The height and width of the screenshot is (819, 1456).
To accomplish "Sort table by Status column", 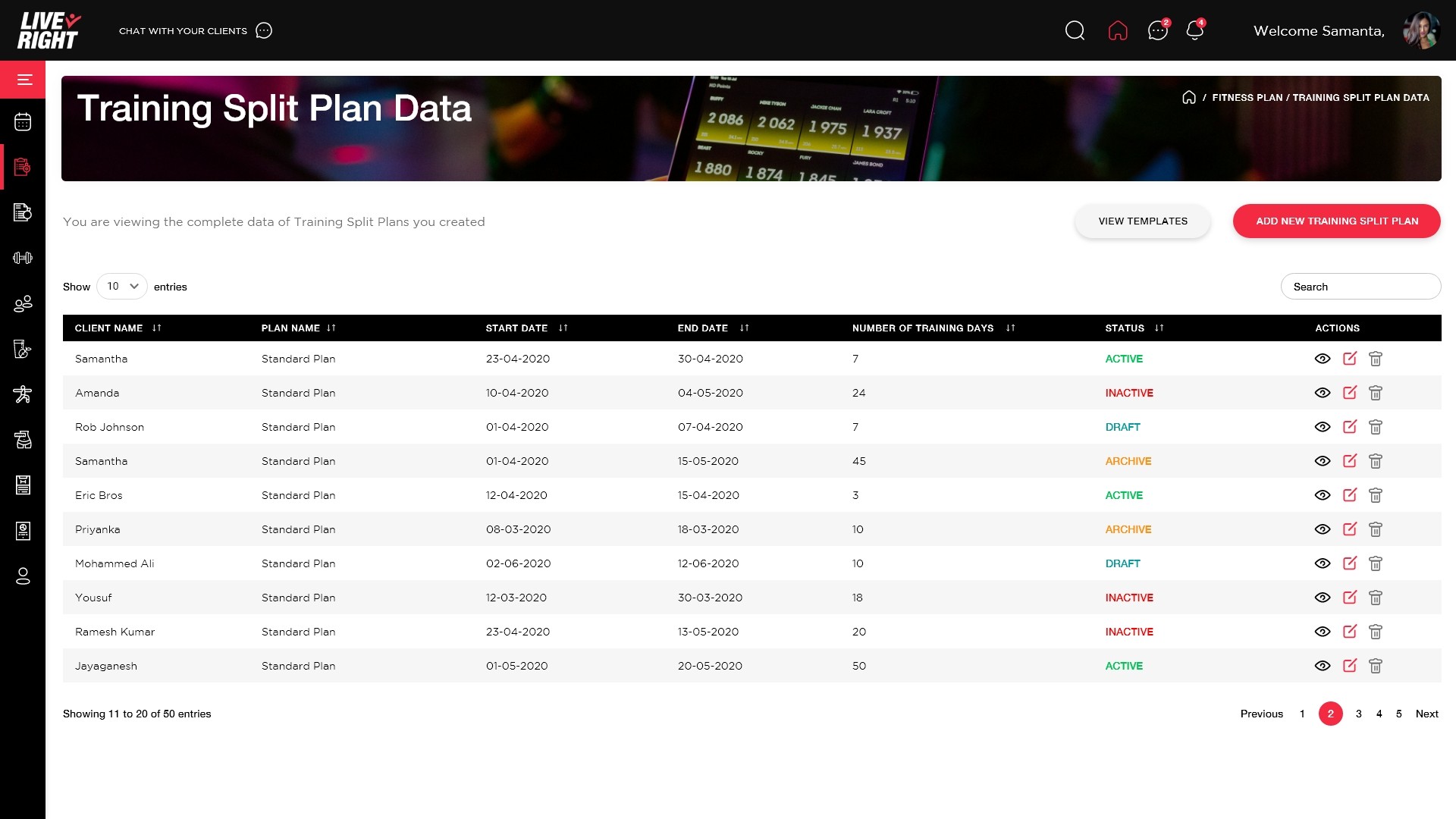I will (x=1159, y=328).
